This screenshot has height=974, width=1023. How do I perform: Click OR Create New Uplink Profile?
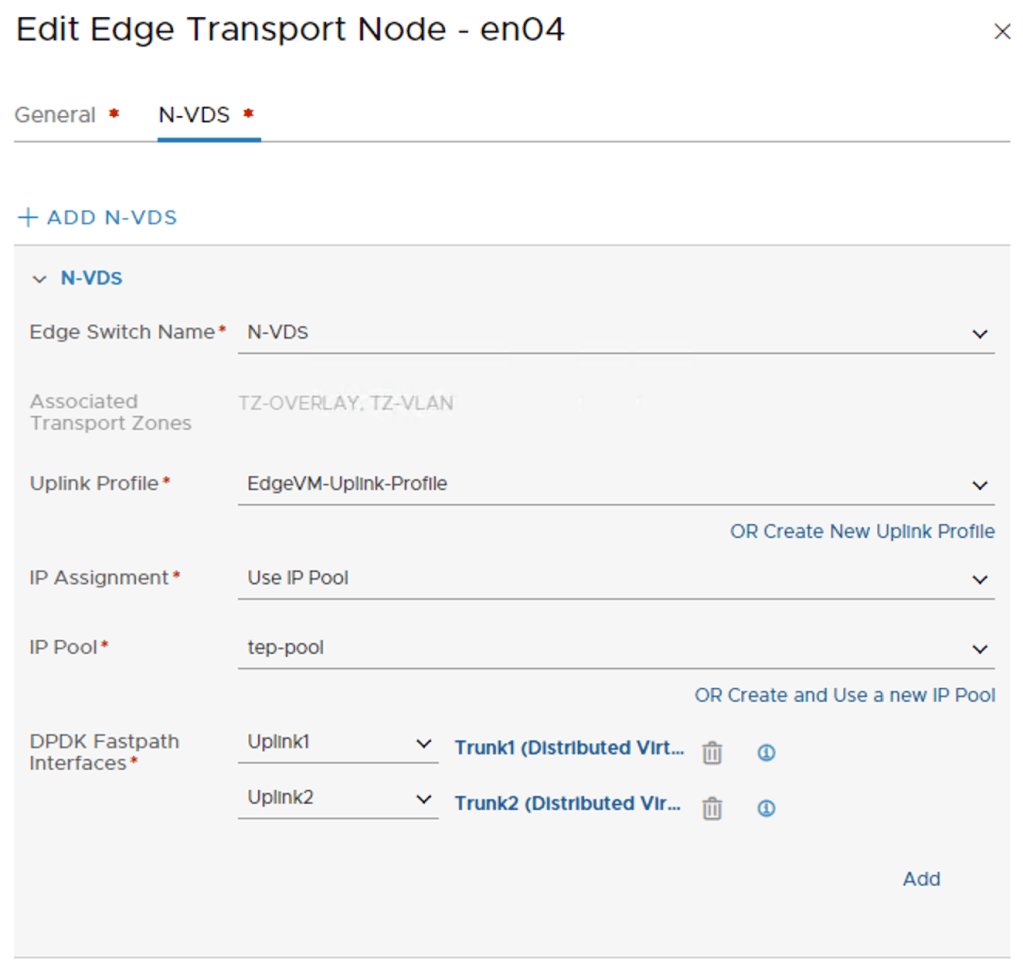[x=862, y=531]
